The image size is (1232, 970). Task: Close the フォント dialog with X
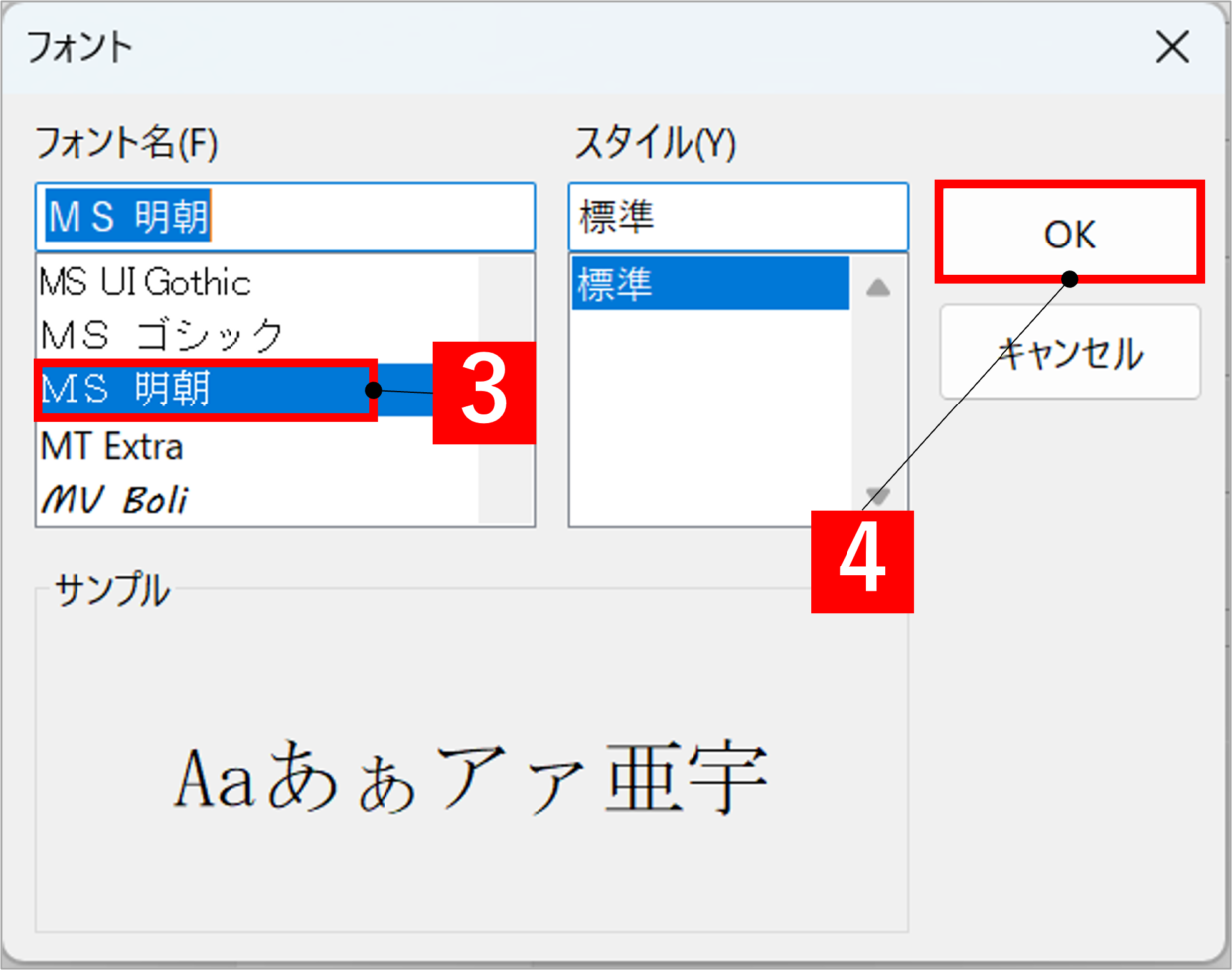pyautogui.click(x=1172, y=47)
